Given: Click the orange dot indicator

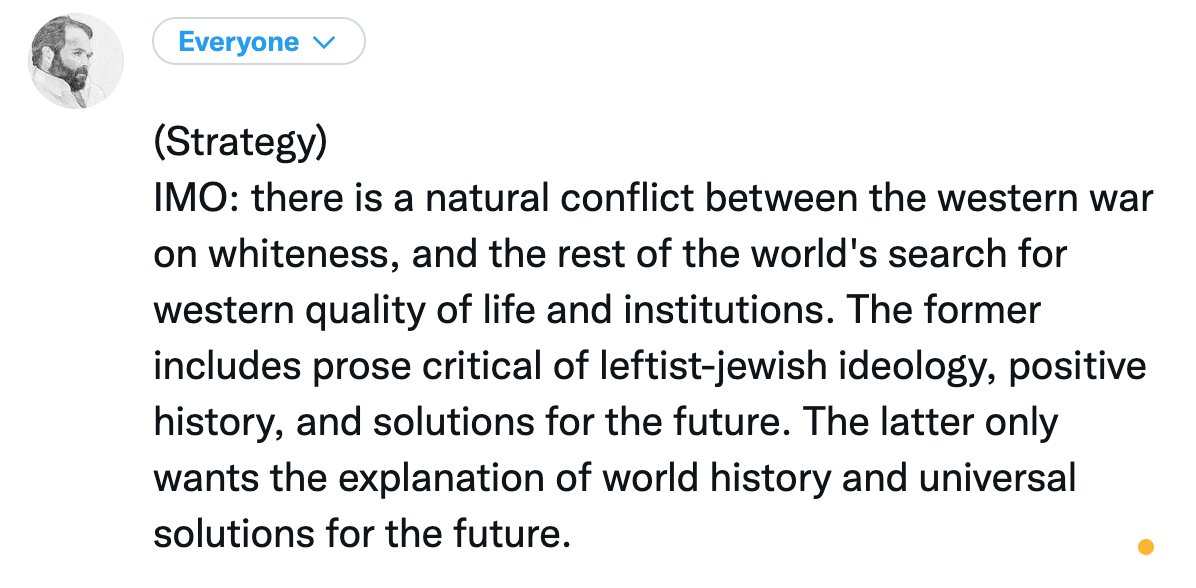Looking at the screenshot, I should pyautogui.click(x=1146, y=547).
